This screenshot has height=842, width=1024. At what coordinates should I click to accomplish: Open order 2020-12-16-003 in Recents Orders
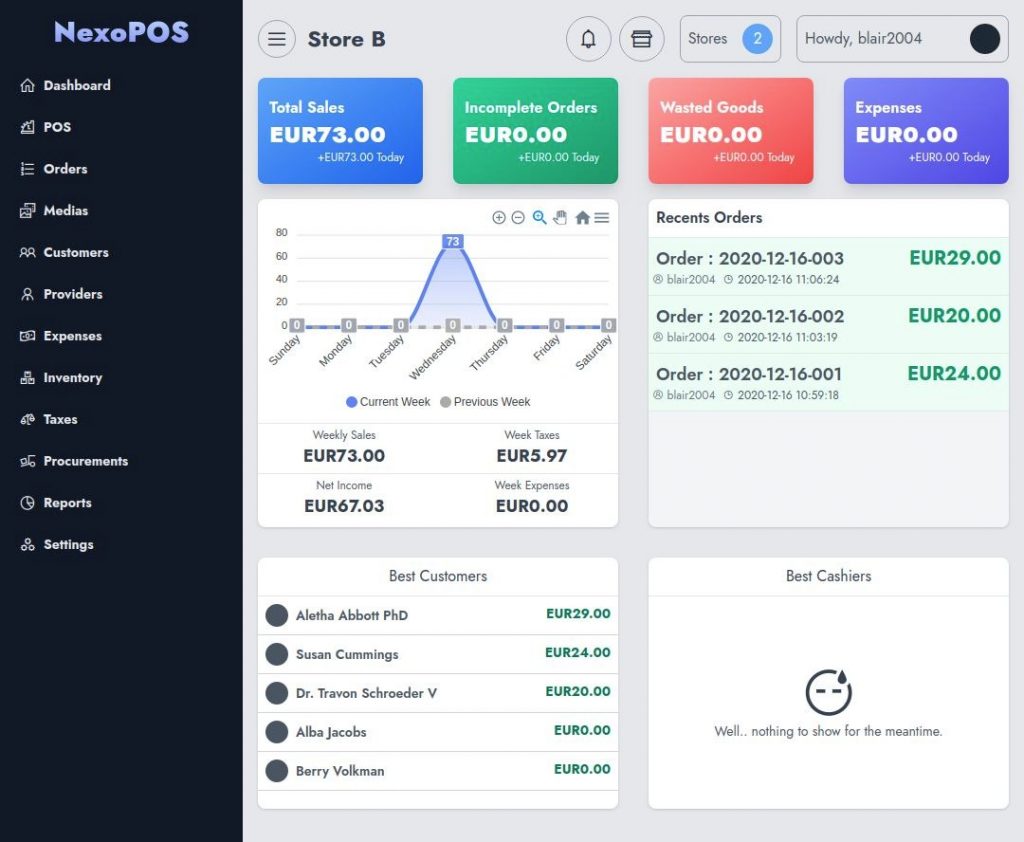(x=828, y=267)
